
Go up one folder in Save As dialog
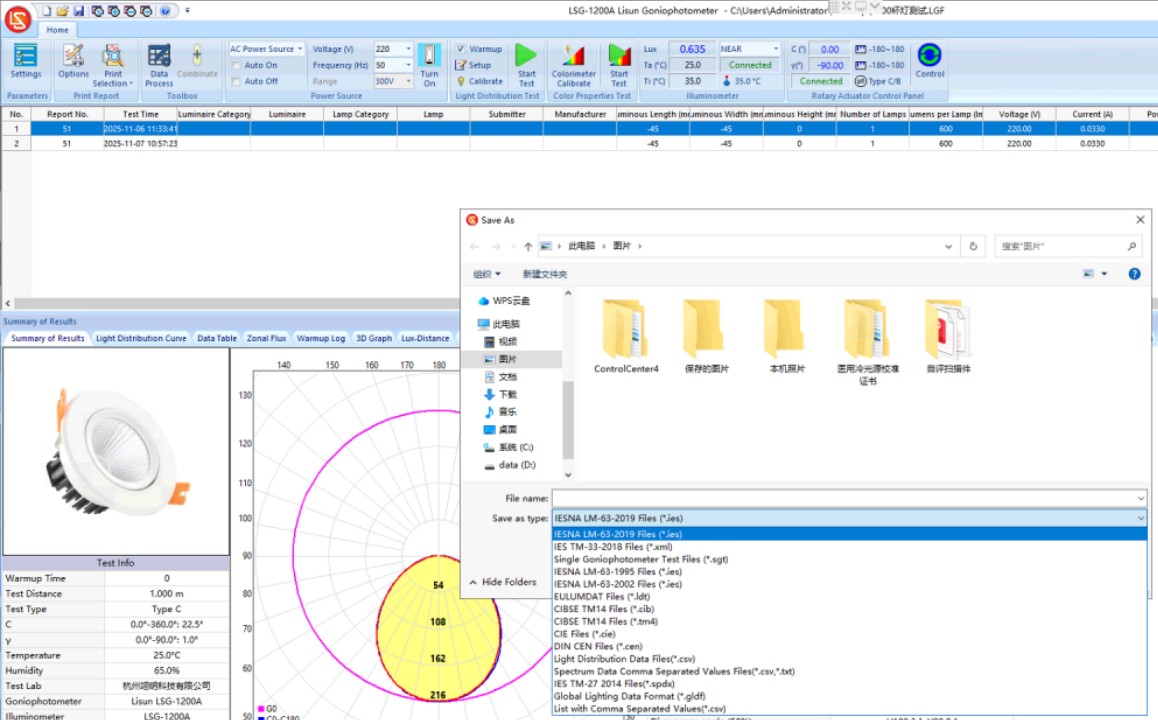point(527,247)
